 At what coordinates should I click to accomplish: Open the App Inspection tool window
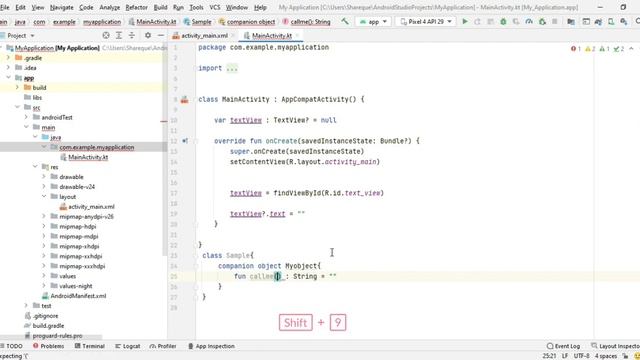point(211,346)
